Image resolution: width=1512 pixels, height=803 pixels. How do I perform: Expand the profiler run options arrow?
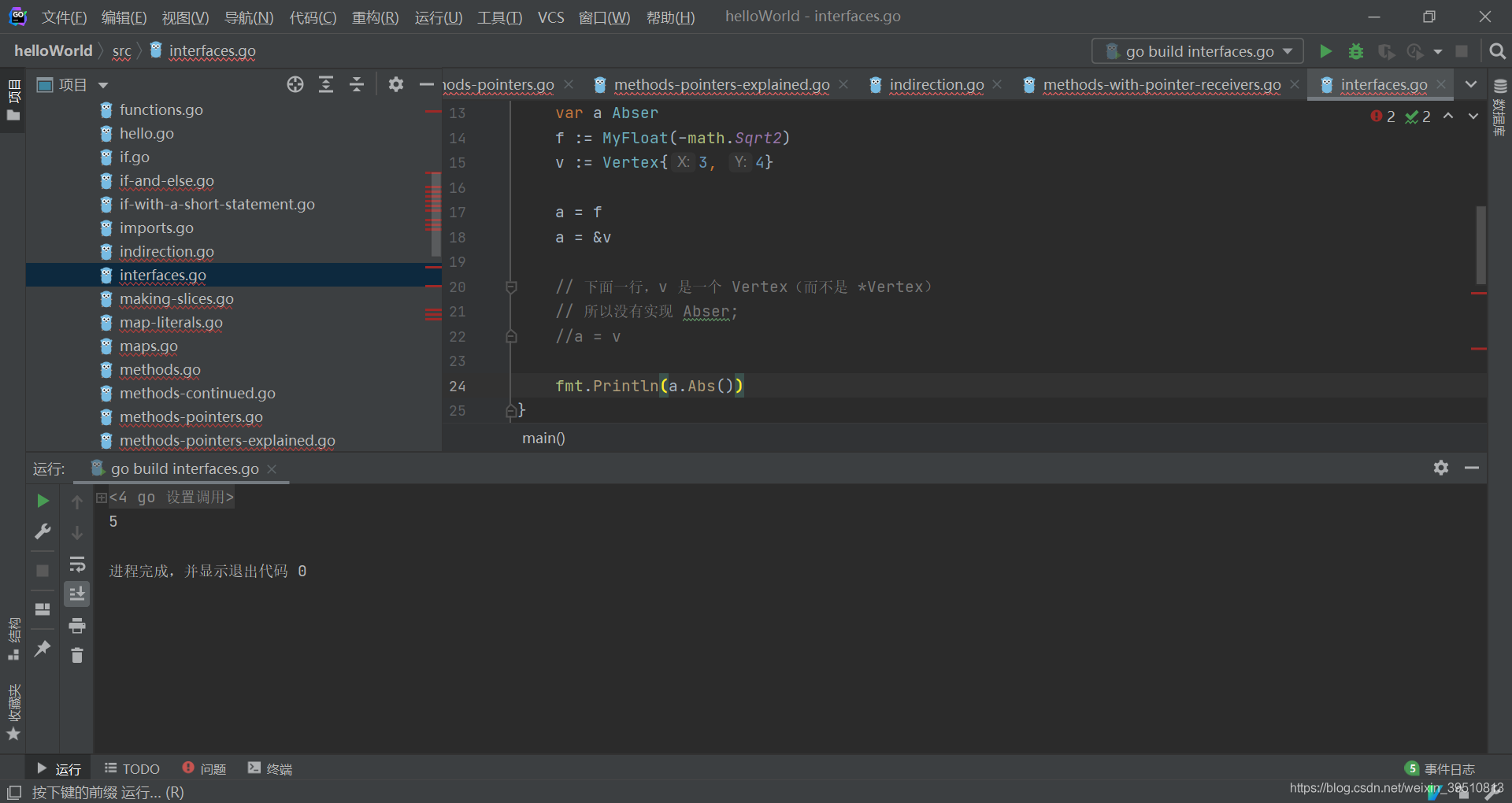pyautogui.click(x=1438, y=51)
